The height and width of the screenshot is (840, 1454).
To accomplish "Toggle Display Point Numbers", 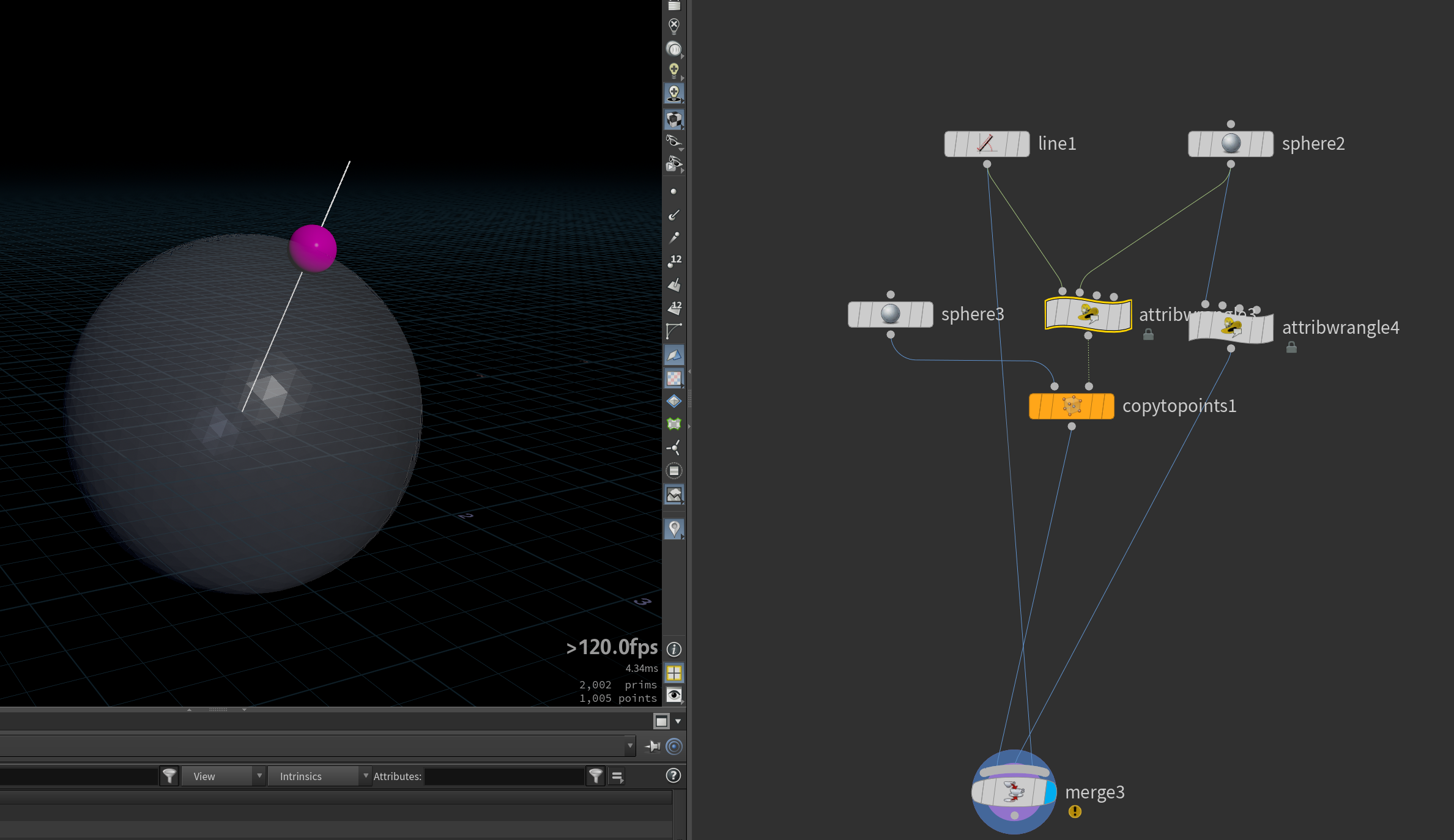I will [673, 261].
